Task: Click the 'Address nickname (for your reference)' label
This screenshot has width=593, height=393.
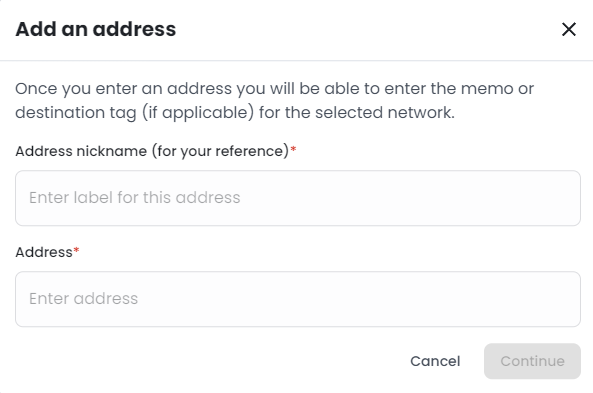Action: point(152,151)
